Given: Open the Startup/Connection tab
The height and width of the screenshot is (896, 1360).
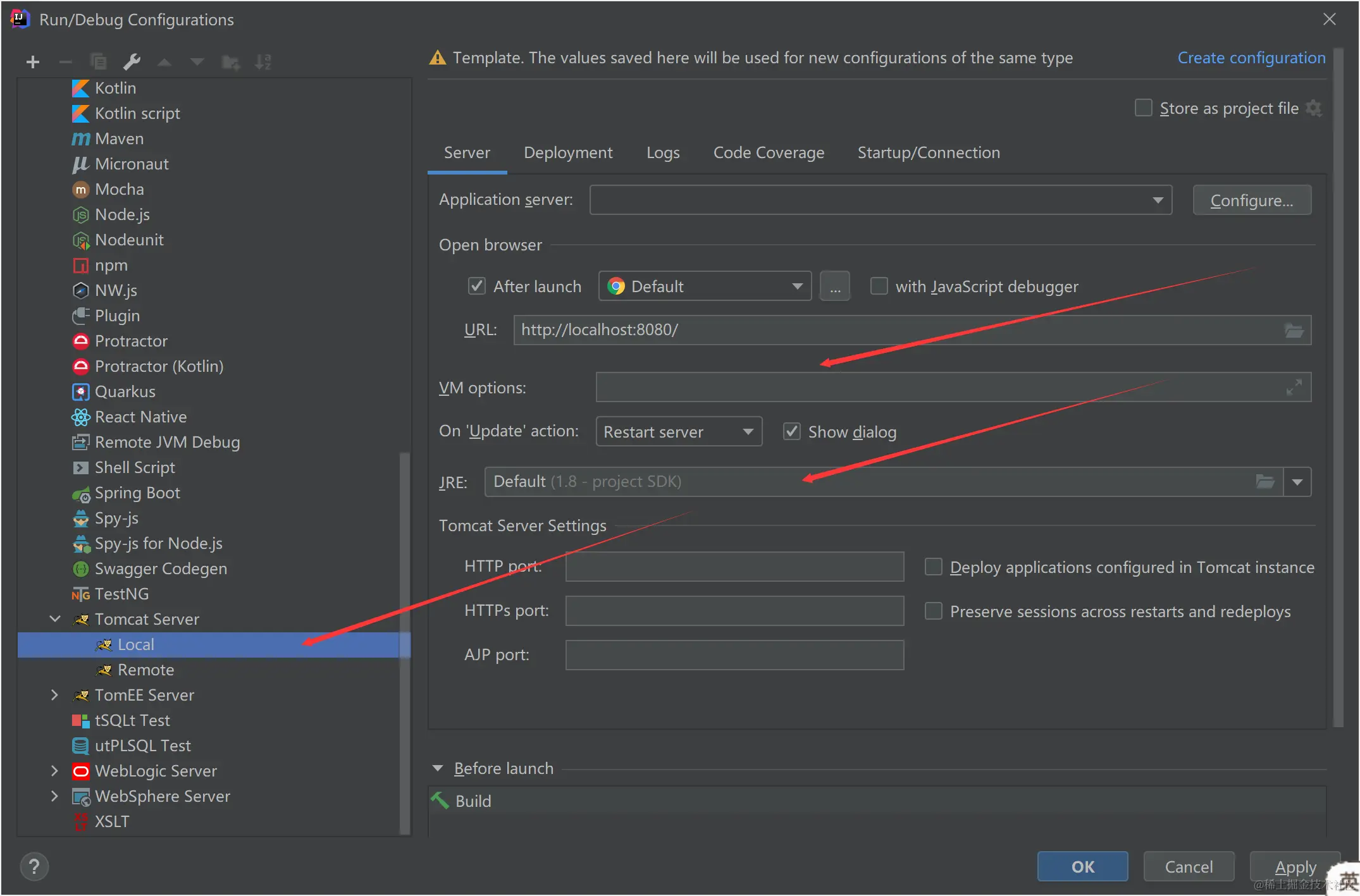Looking at the screenshot, I should click(x=928, y=153).
